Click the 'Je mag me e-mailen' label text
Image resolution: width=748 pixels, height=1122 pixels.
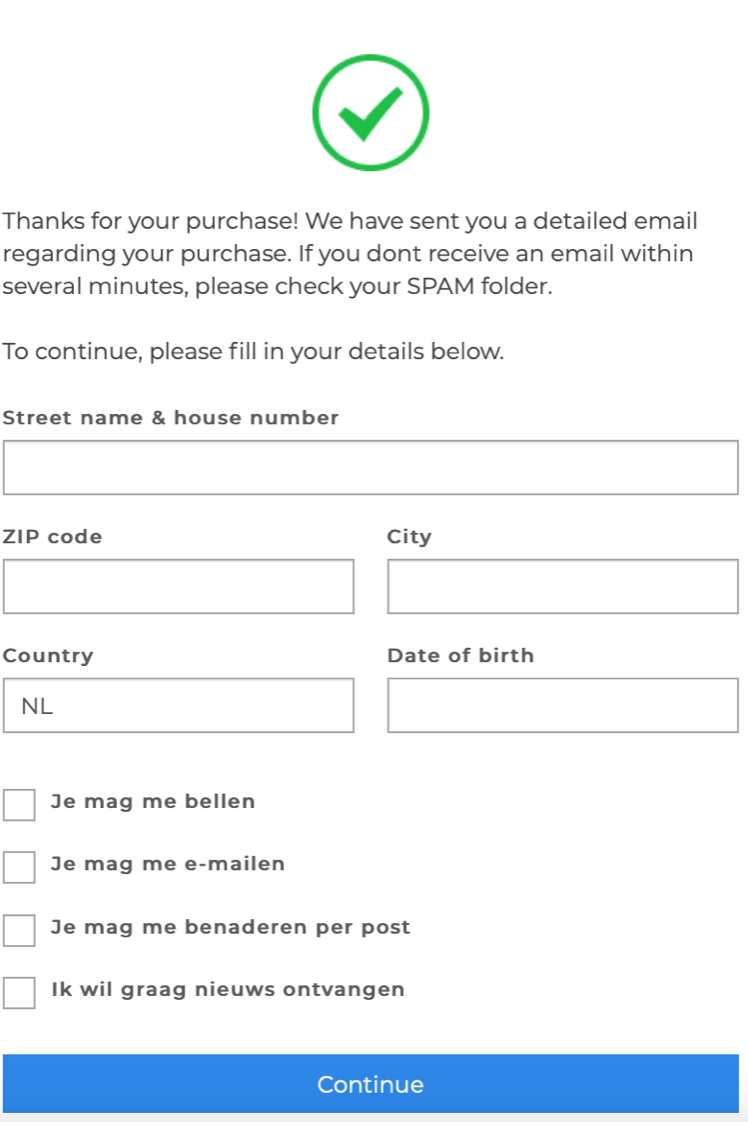click(168, 864)
